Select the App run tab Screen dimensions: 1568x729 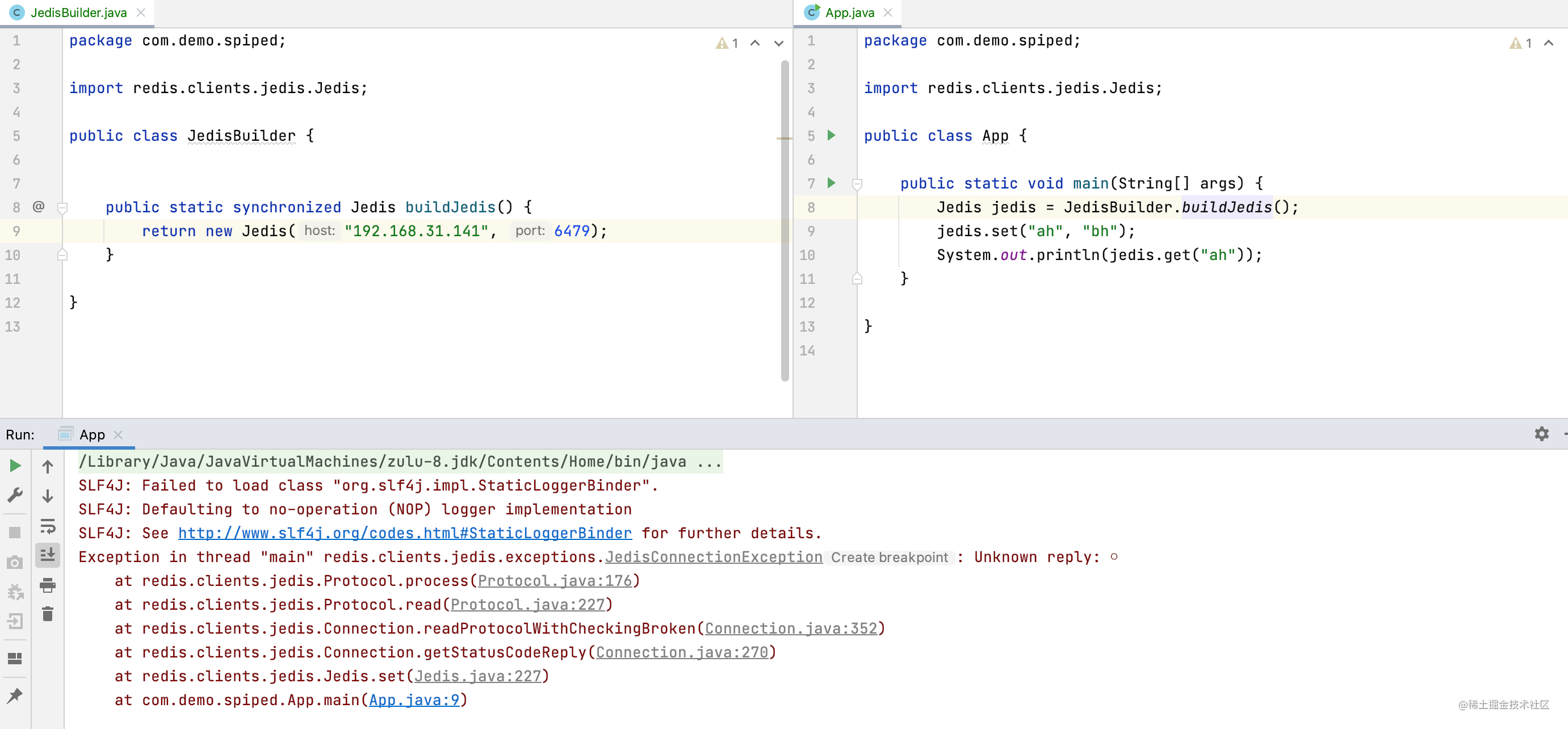[x=92, y=434]
